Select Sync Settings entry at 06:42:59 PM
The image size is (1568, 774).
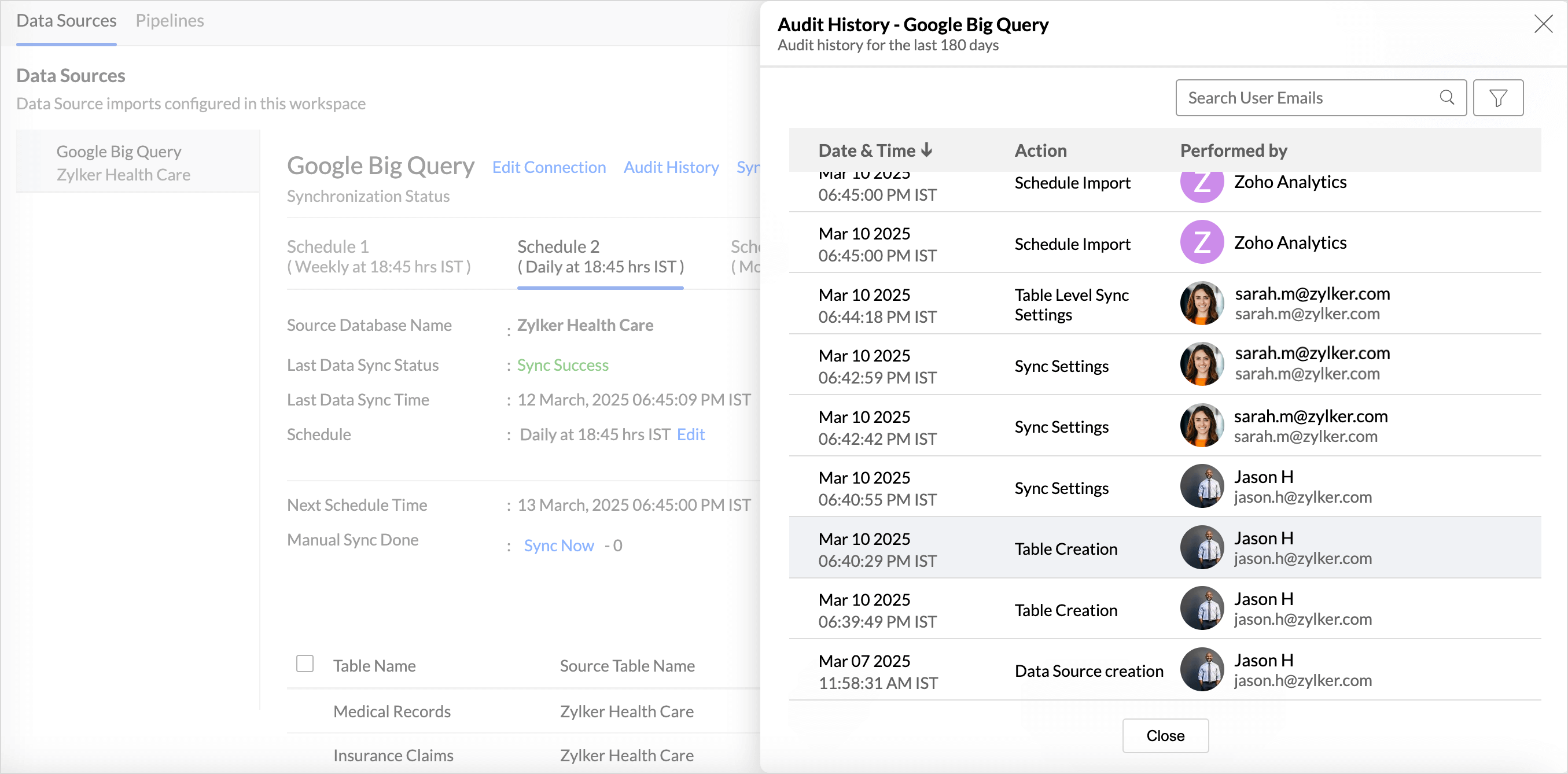(x=1165, y=364)
